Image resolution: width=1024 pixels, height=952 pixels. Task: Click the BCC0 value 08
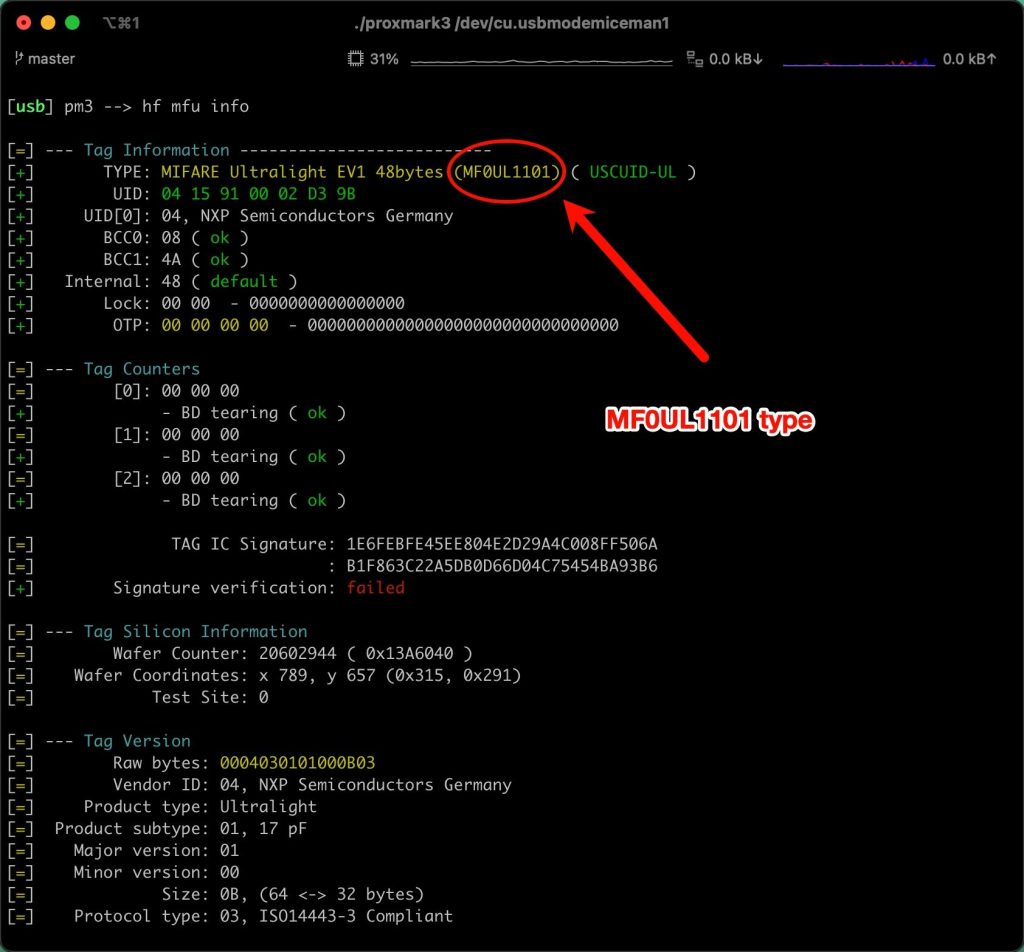pos(171,238)
